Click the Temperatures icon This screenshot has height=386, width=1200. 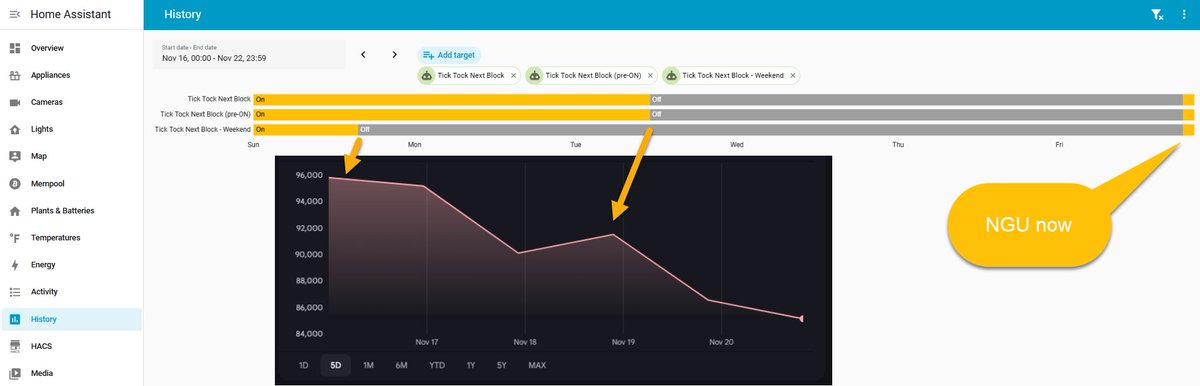pos(15,238)
